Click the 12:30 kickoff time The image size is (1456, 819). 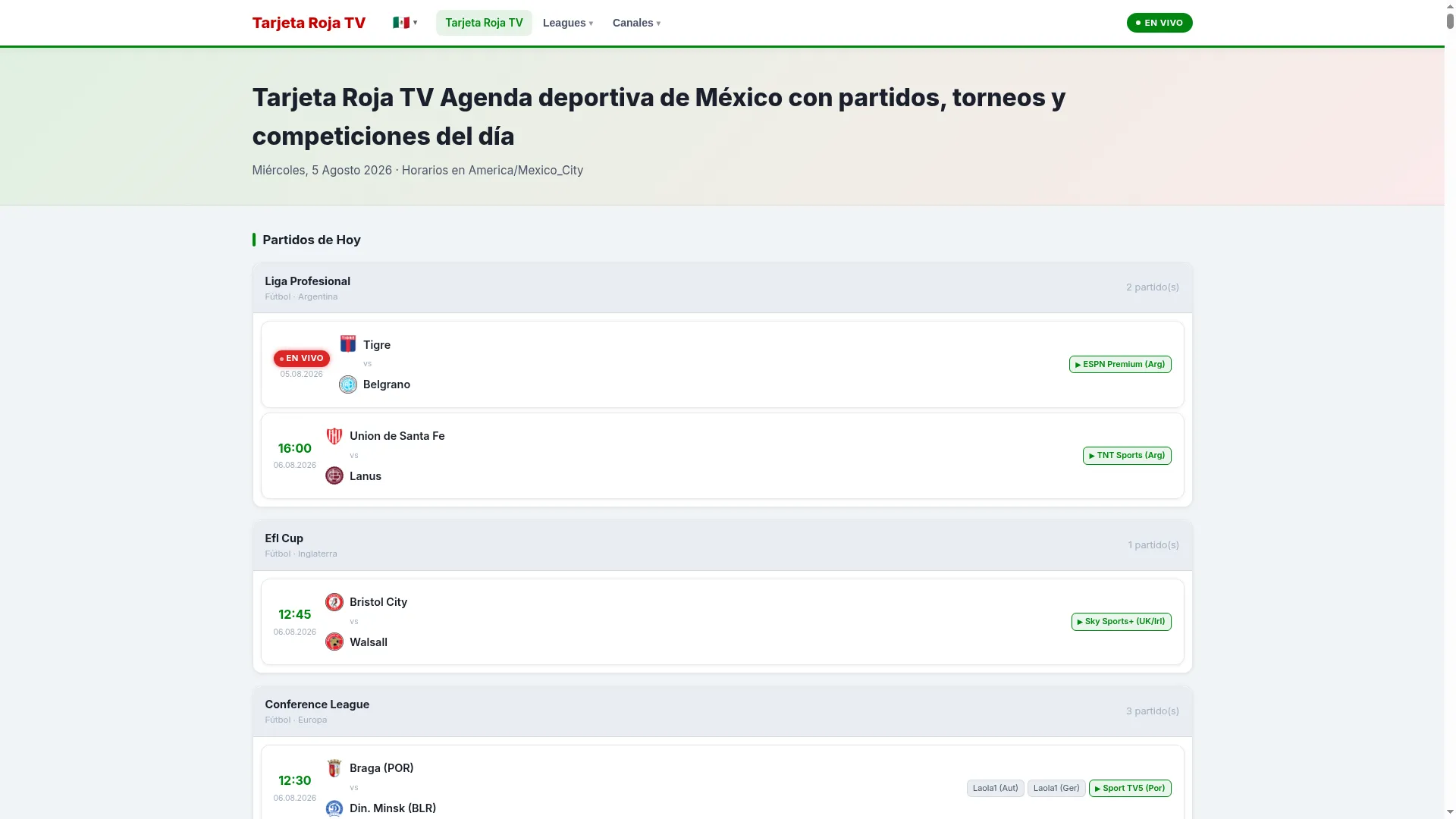pyautogui.click(x=294, y=780)
